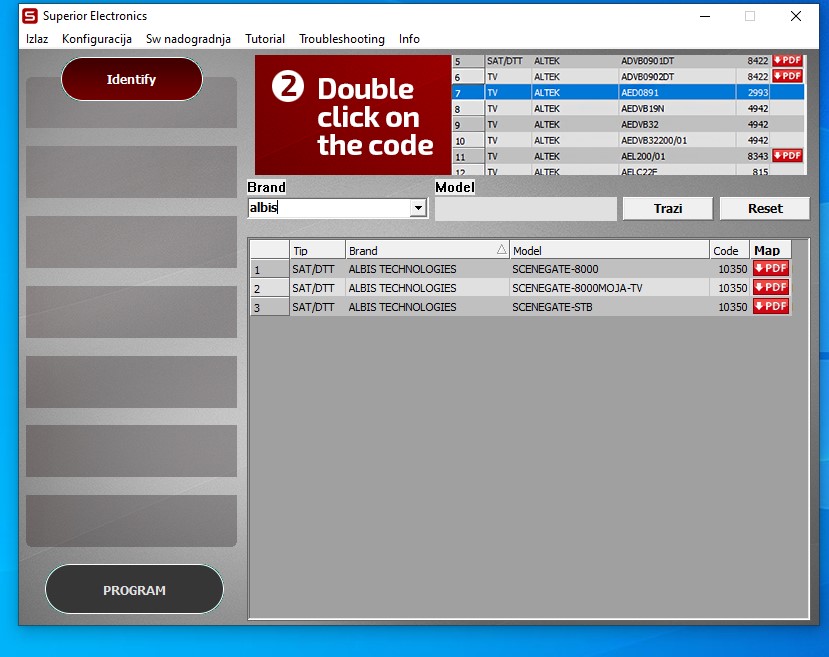Image resolution: width=829 pixels, height=657 pixels.
Task: Click the Reset button
Action: (765, 208)
